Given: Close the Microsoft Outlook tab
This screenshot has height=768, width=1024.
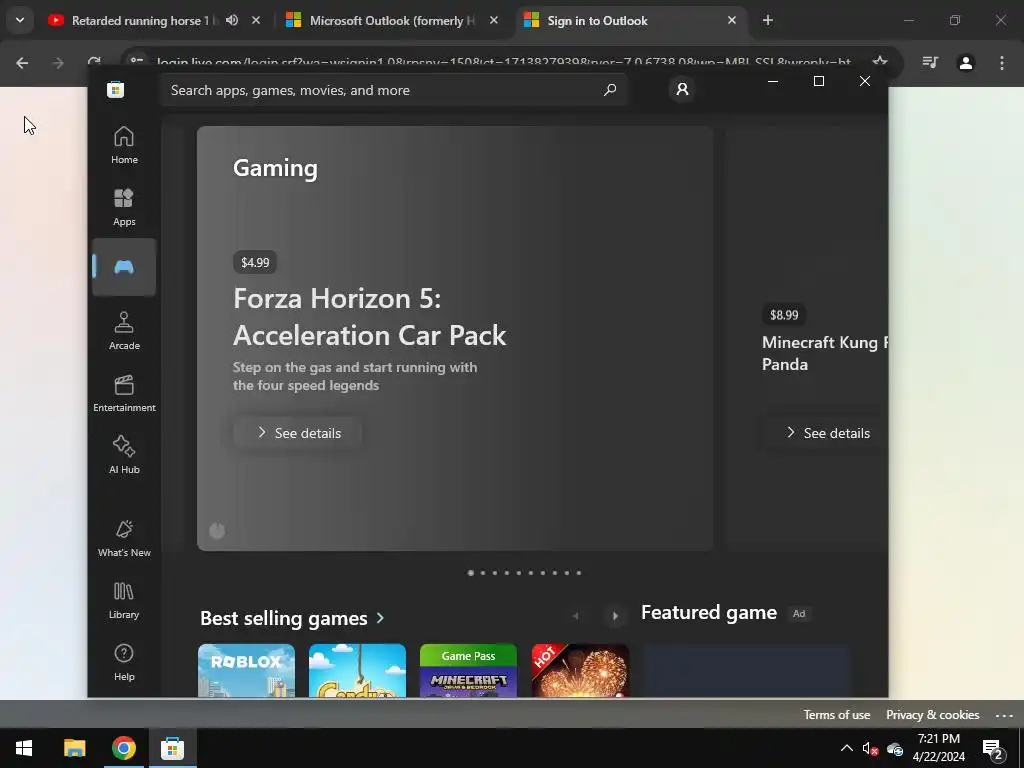Looking at the screenshot, I should 494,20.
